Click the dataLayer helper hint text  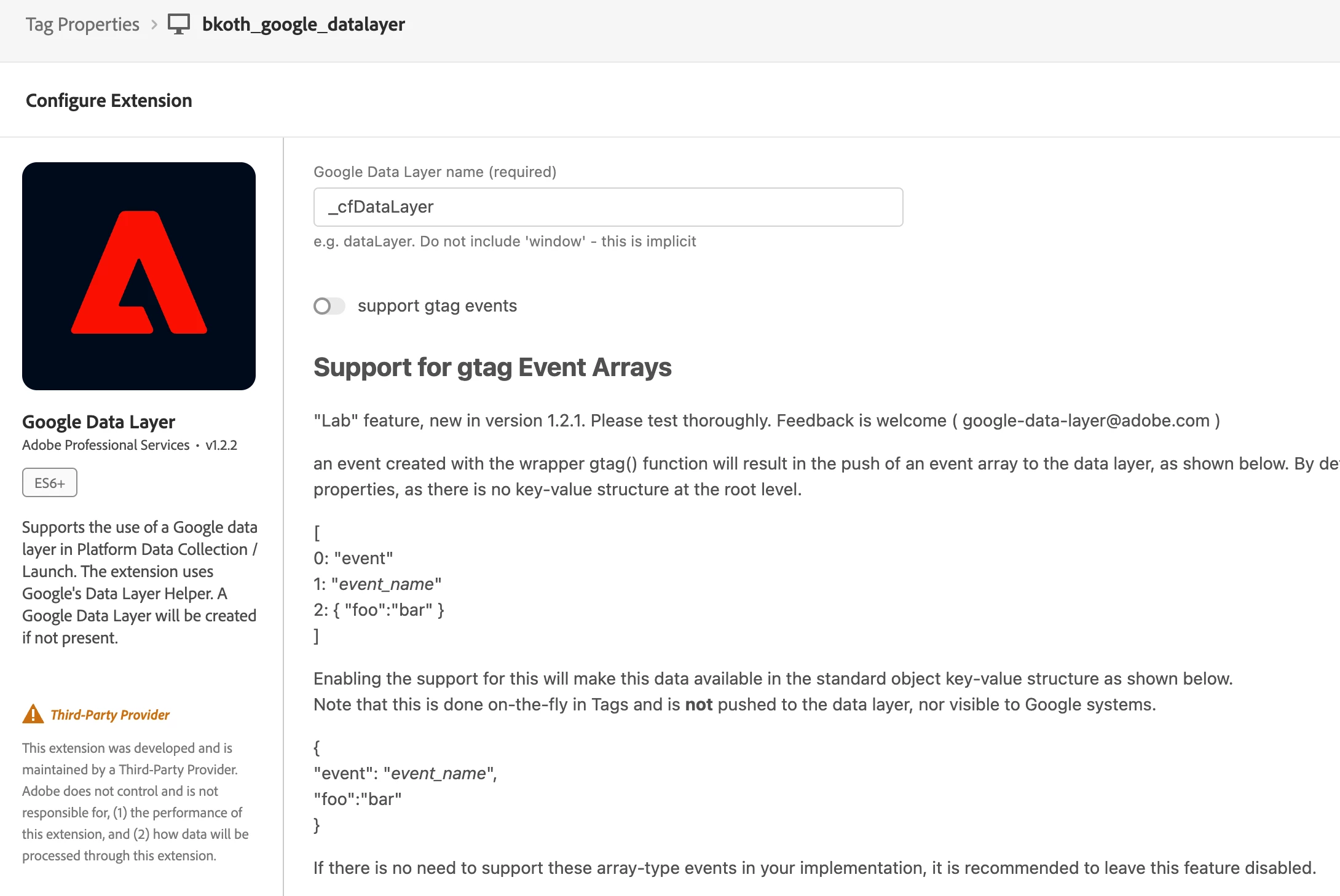tap(504, 242)
